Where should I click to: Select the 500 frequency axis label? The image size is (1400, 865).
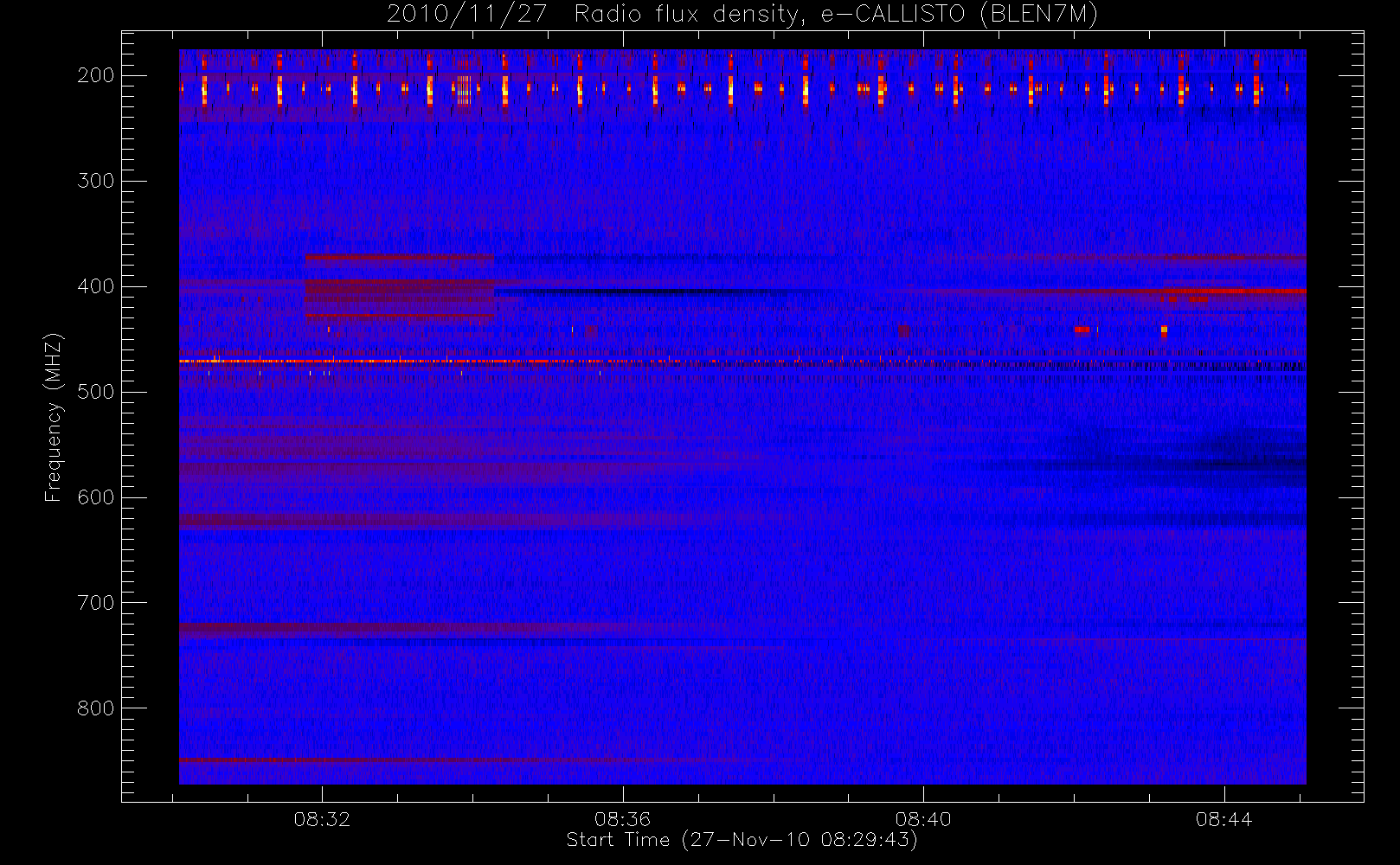[x=95, y=392]
